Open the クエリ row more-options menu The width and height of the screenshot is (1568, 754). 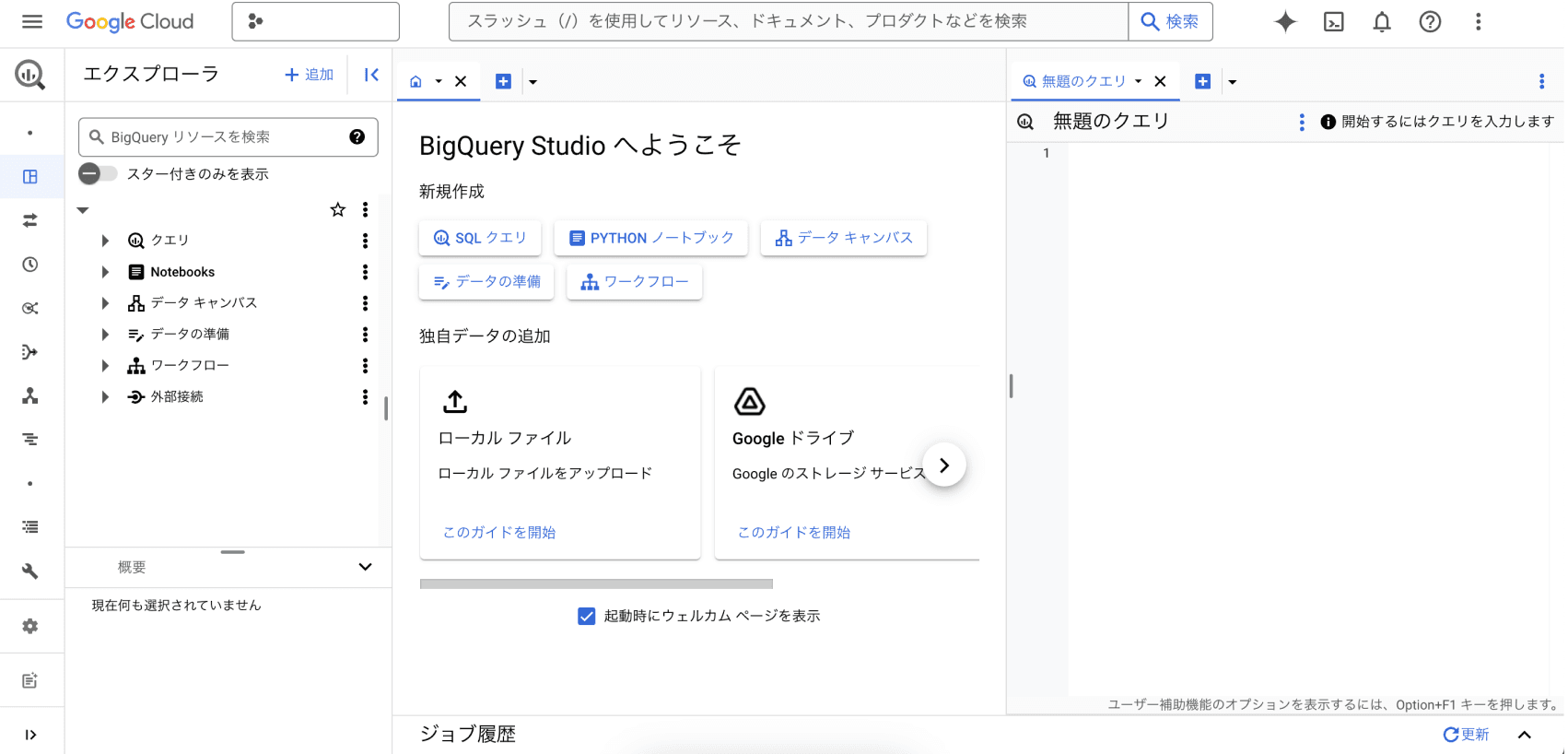click(366, 241)
